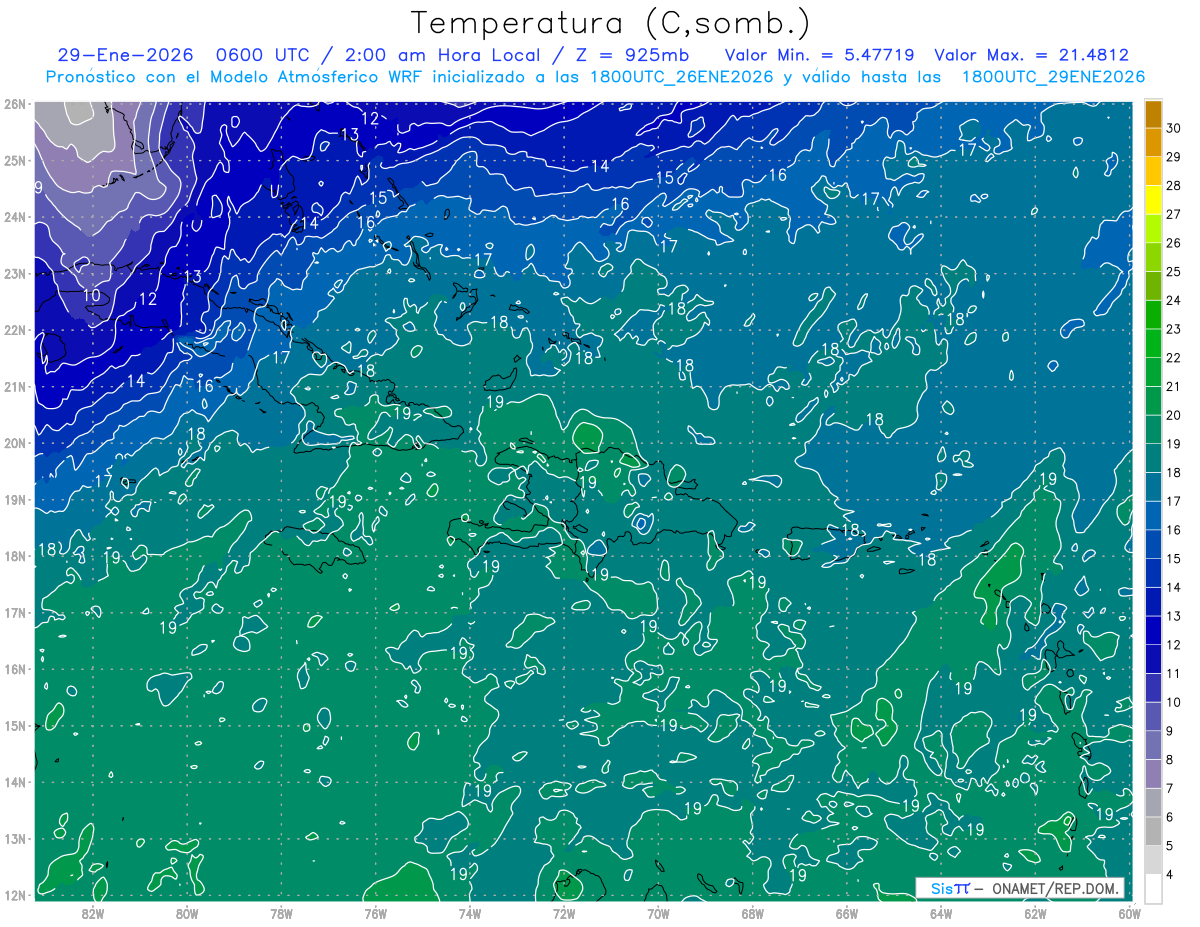Viewport: 1200px width, 927px height.
Task: Click the legend value label 25
Action: (1173, 272)
